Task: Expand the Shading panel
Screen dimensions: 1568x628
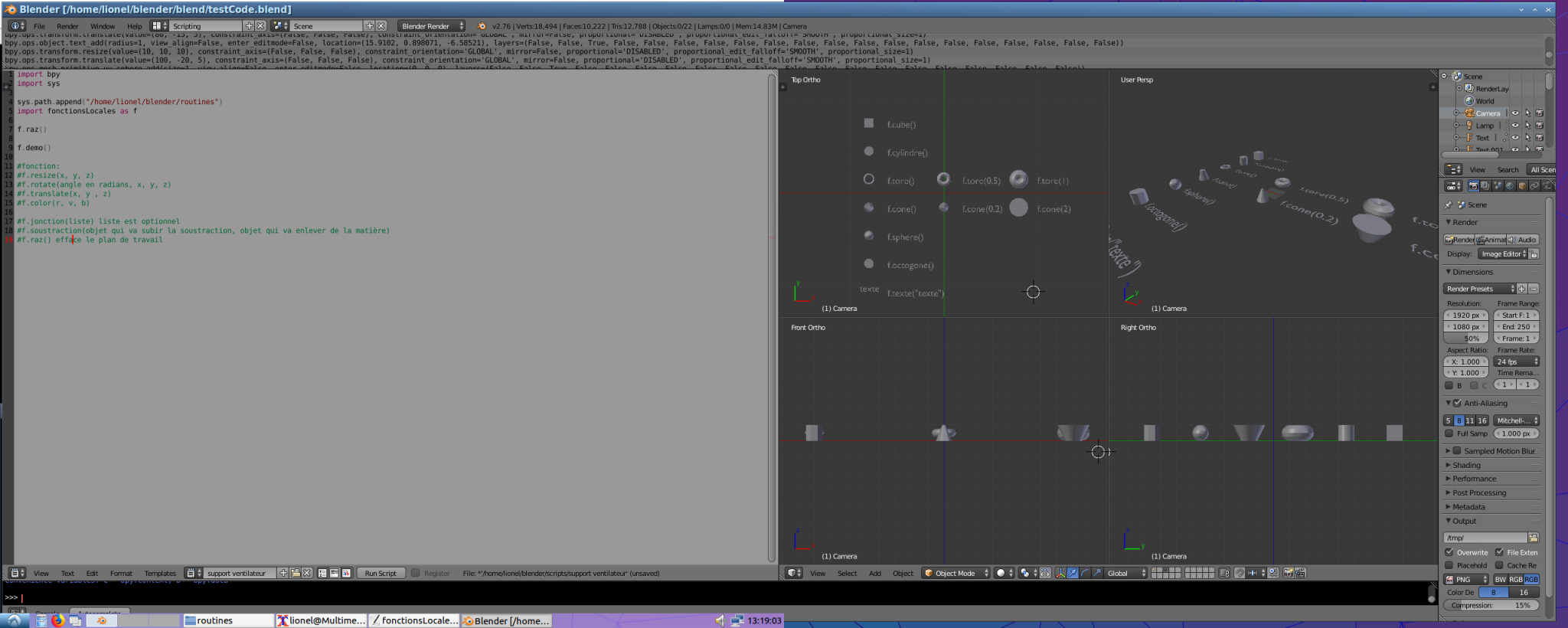Action: click(1466, 465)
